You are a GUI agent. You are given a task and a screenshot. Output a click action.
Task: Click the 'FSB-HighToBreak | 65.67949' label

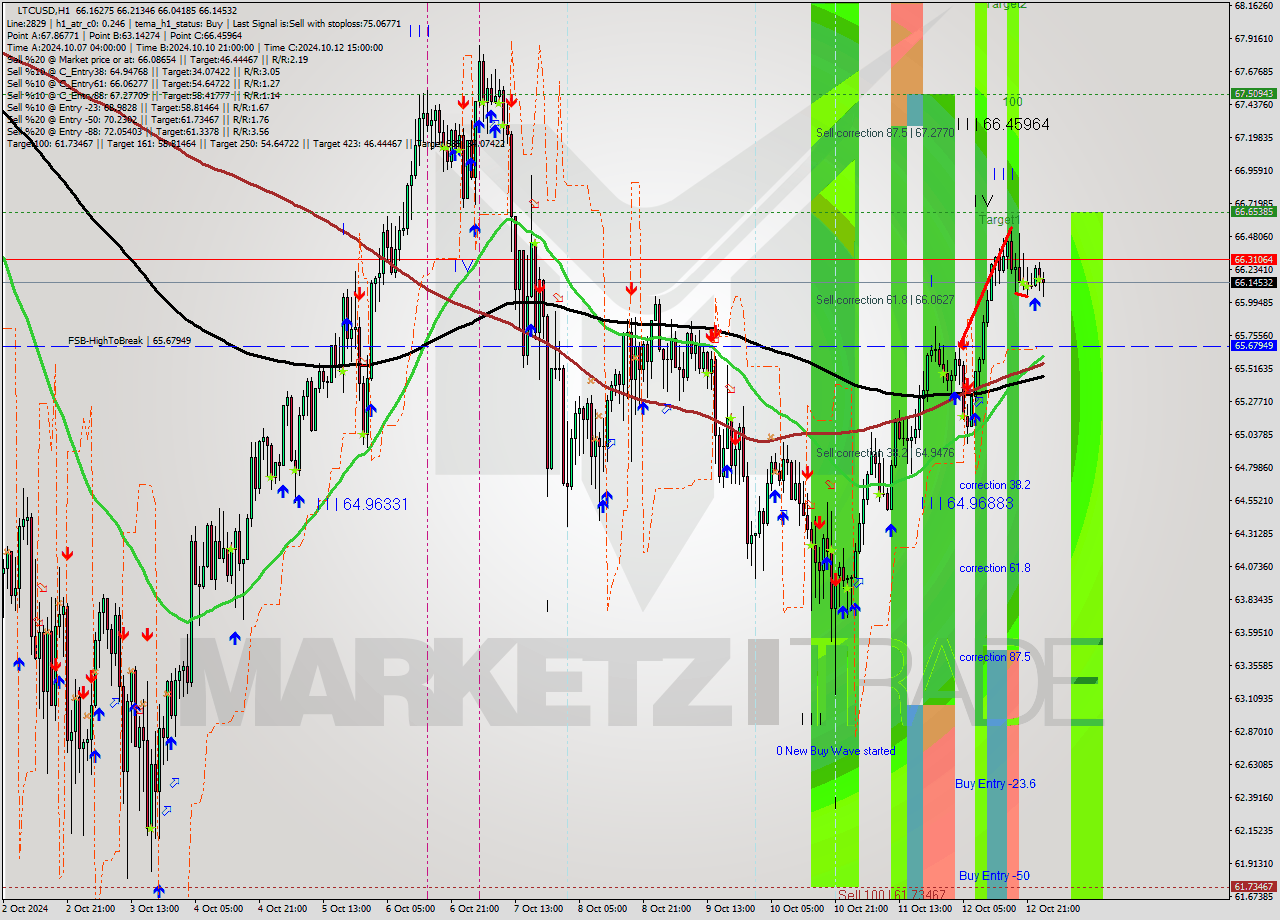click(x=129, y=341)
